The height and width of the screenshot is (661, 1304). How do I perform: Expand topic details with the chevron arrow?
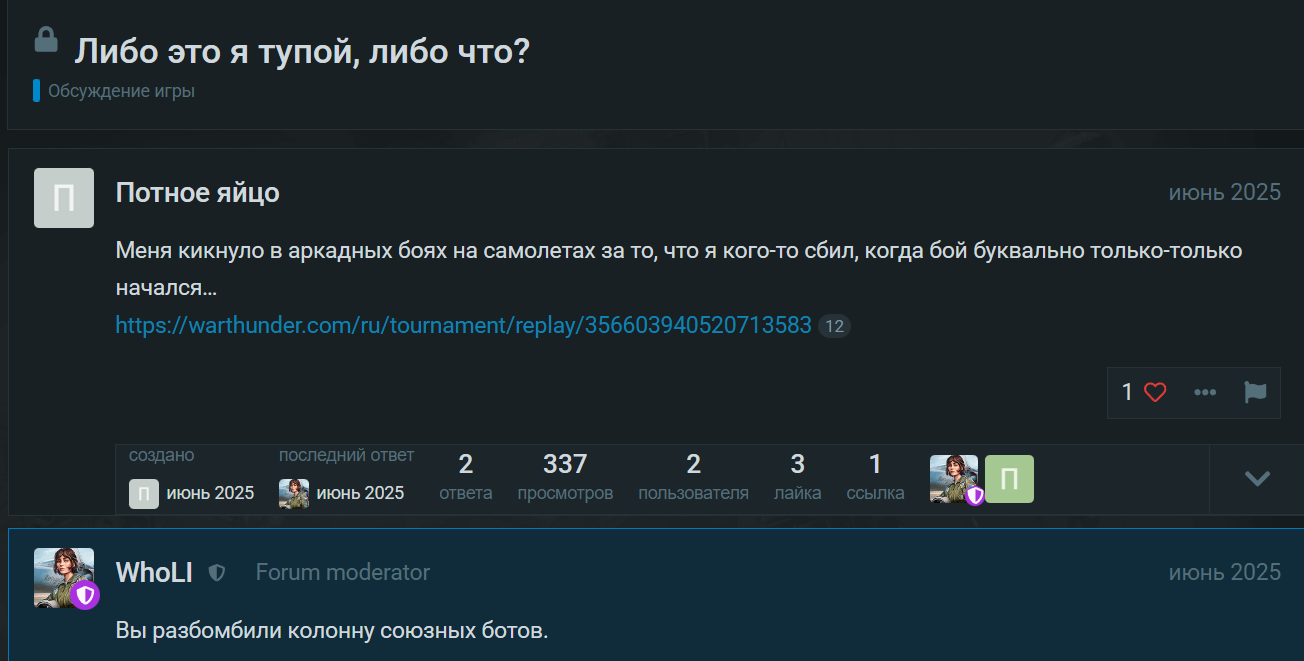1256,479
